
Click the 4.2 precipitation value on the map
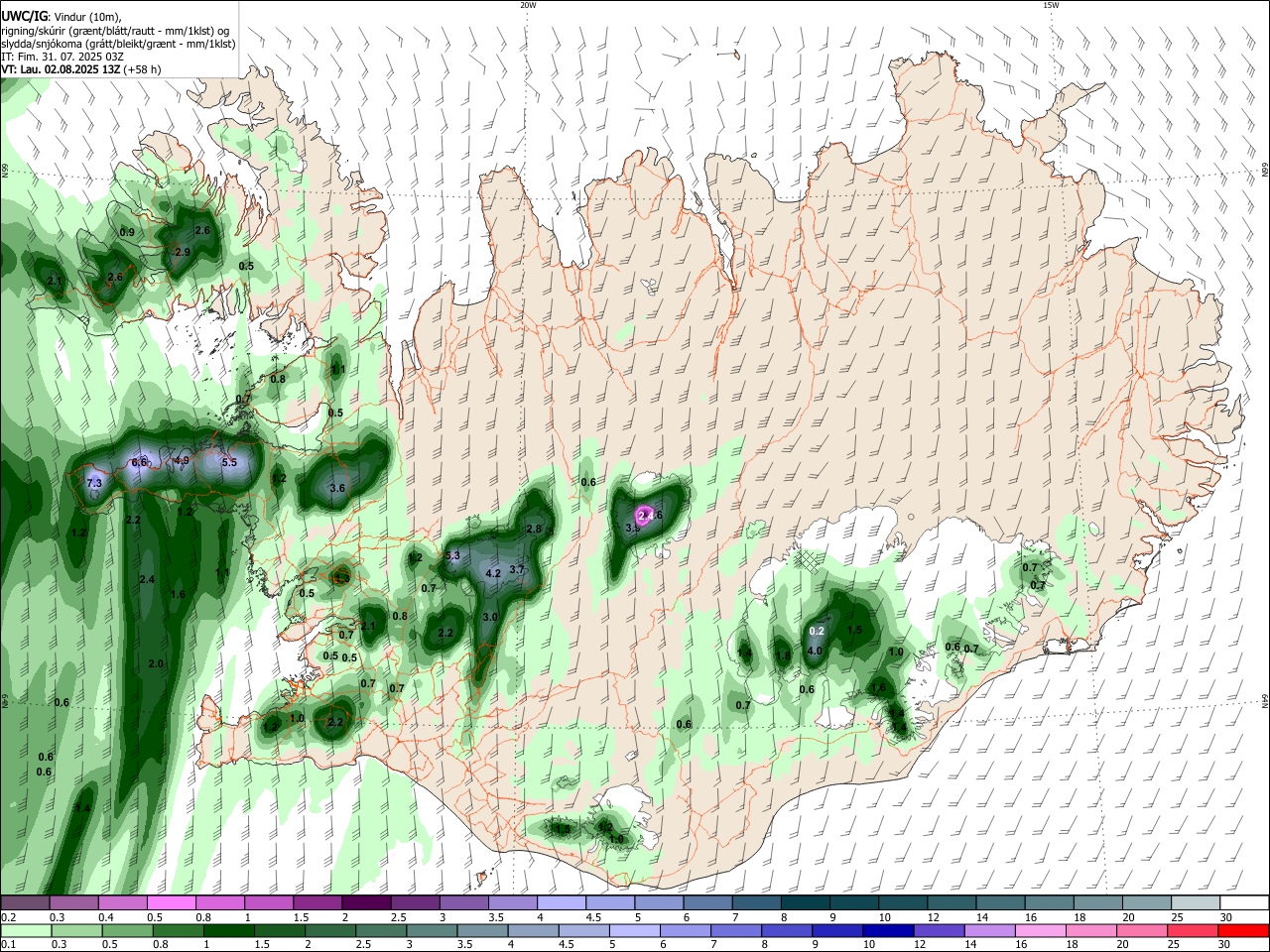tap(492, 573)
